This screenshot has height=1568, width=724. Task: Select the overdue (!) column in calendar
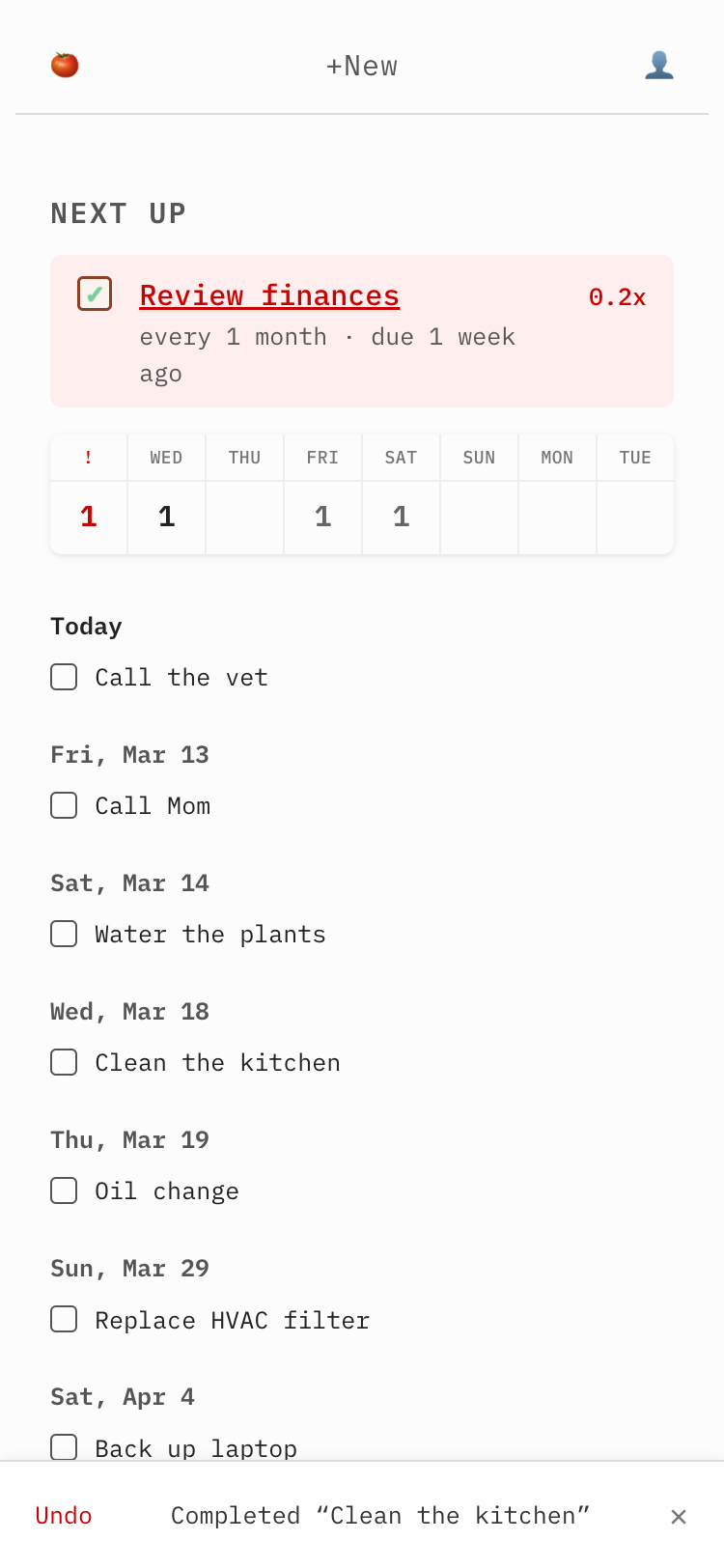pos(89,494)
